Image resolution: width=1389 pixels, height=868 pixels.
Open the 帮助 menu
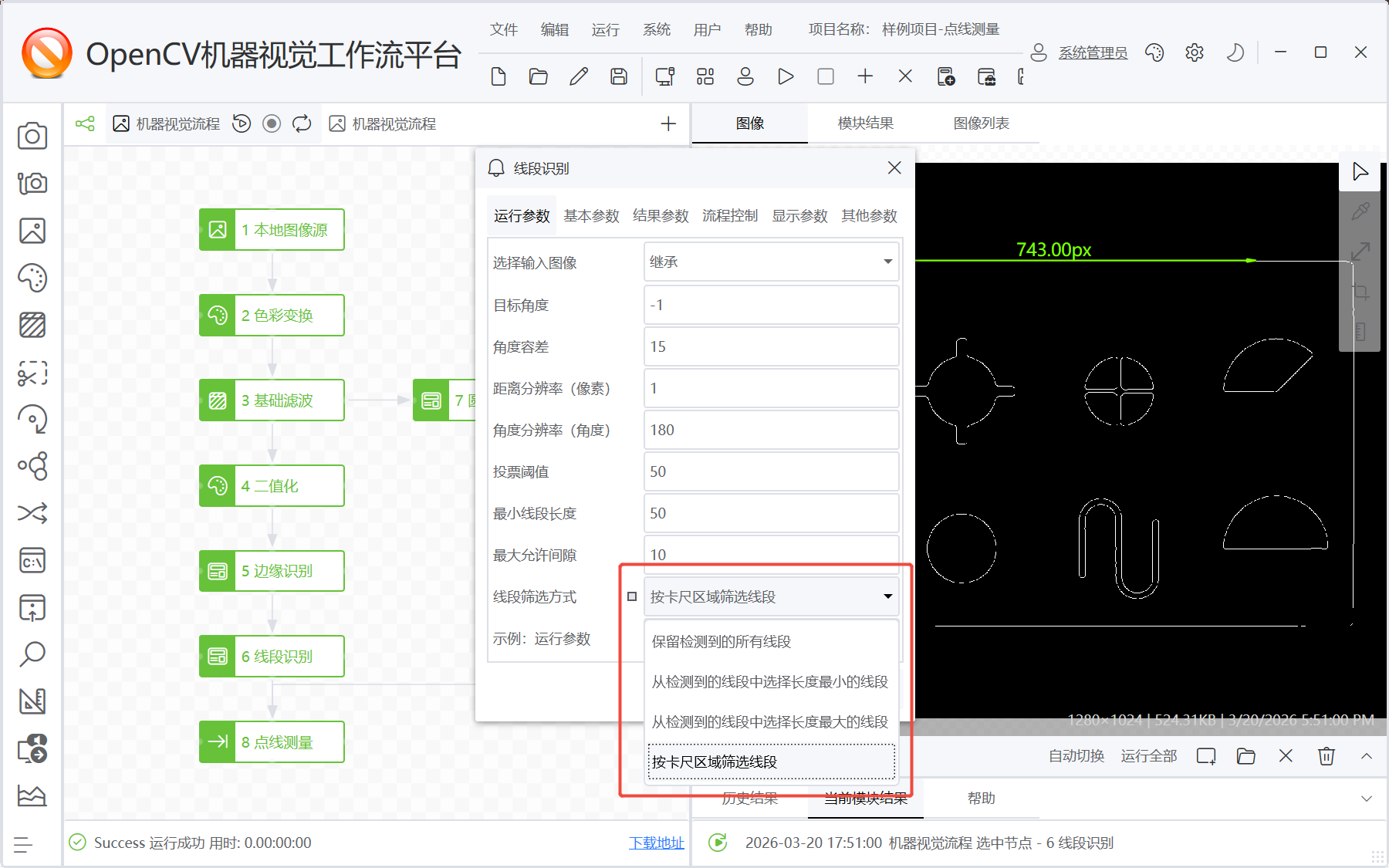tap(759, 29)
